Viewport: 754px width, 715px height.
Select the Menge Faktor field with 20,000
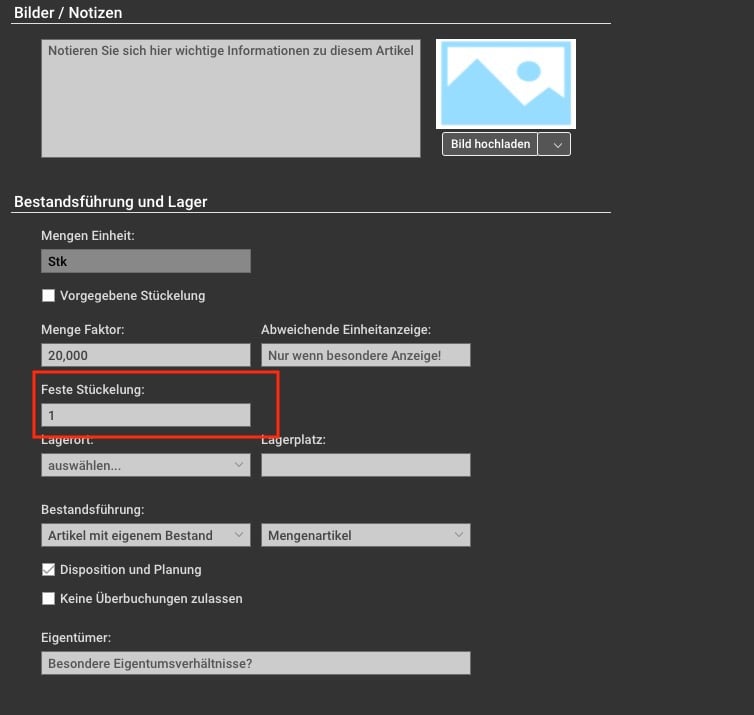tap(145, 355)
